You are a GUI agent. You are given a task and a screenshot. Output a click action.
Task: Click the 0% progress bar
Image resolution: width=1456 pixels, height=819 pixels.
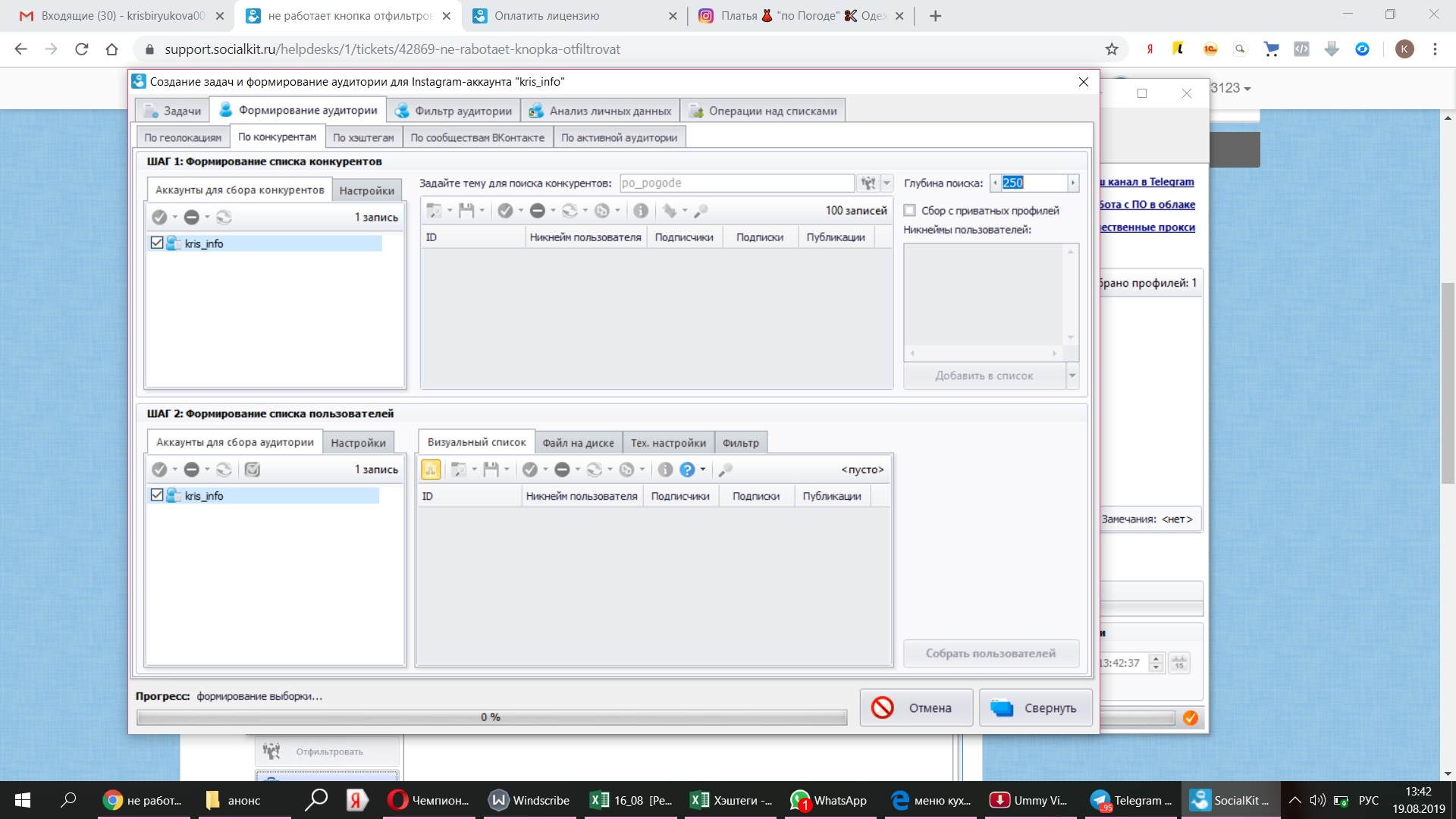pyautogui.click(x=491, y=717)
